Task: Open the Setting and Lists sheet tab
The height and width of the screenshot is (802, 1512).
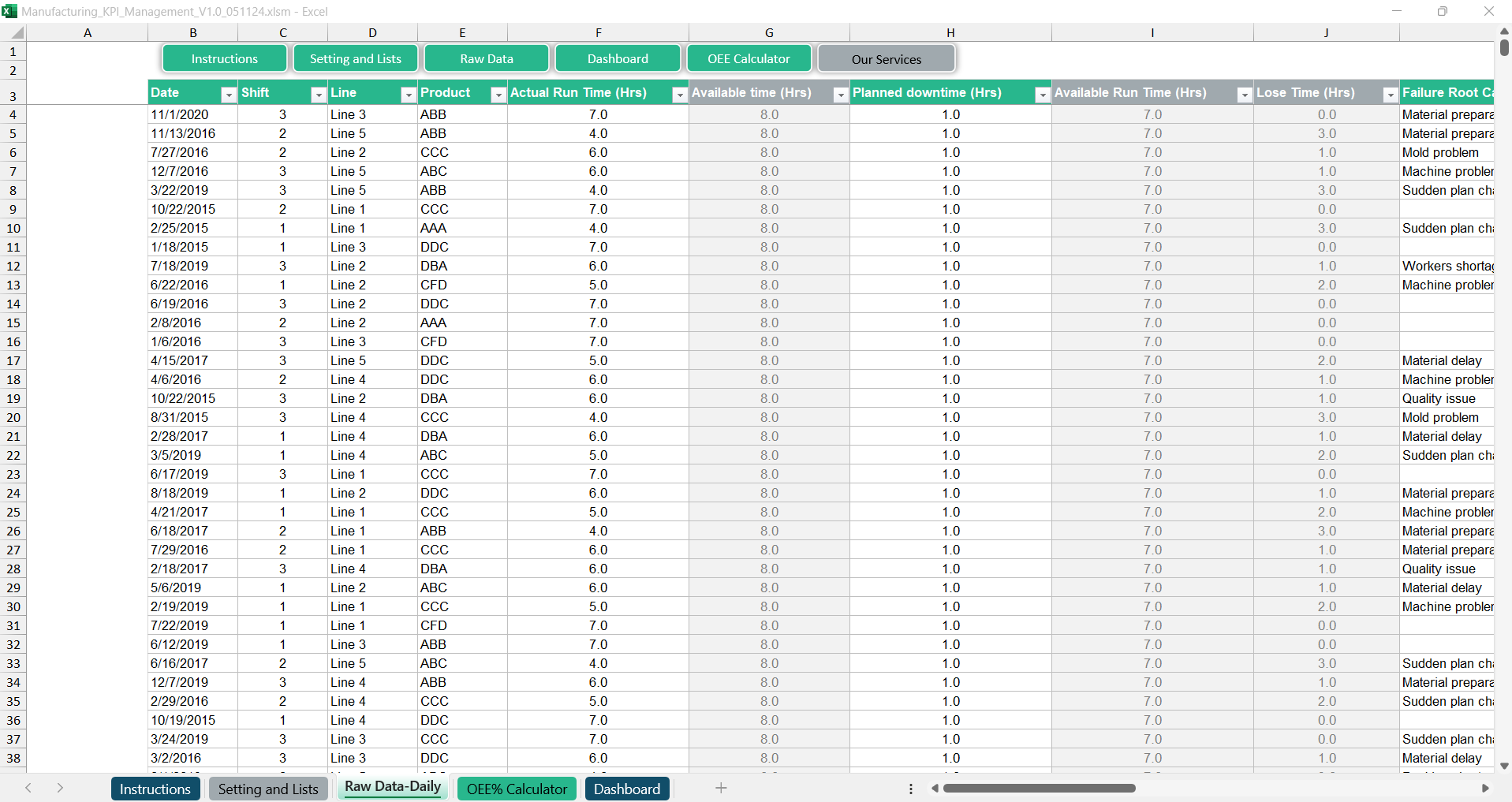Action: (268, 789)
